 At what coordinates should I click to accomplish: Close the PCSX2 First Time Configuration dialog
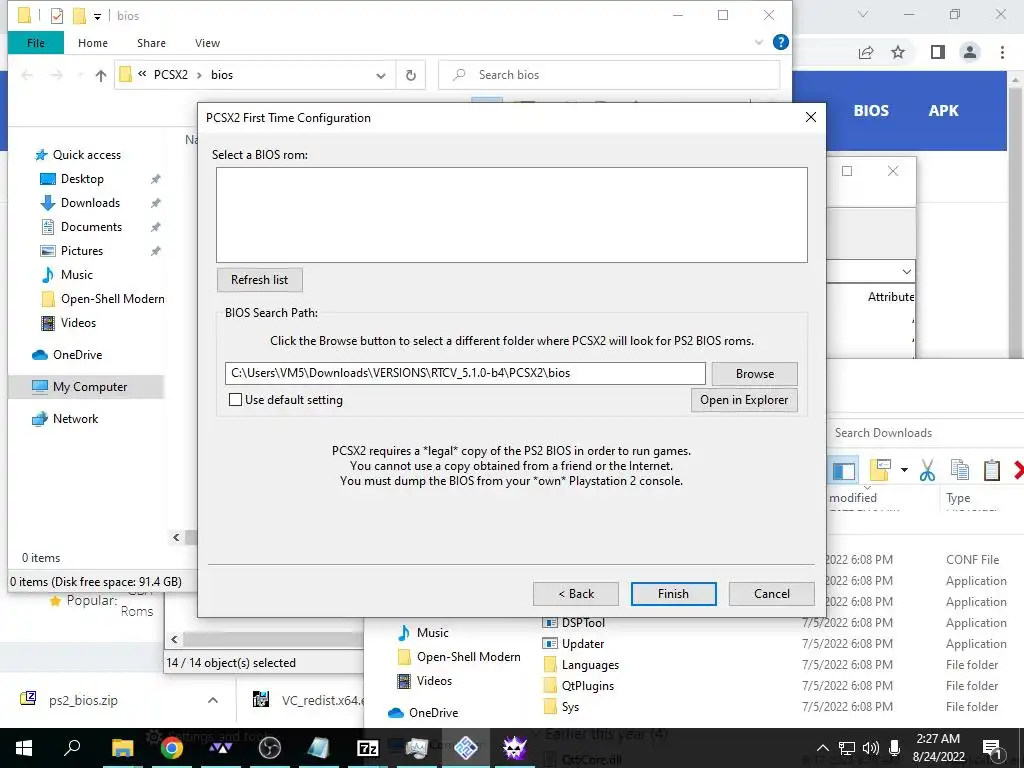(x=810, y=117)
